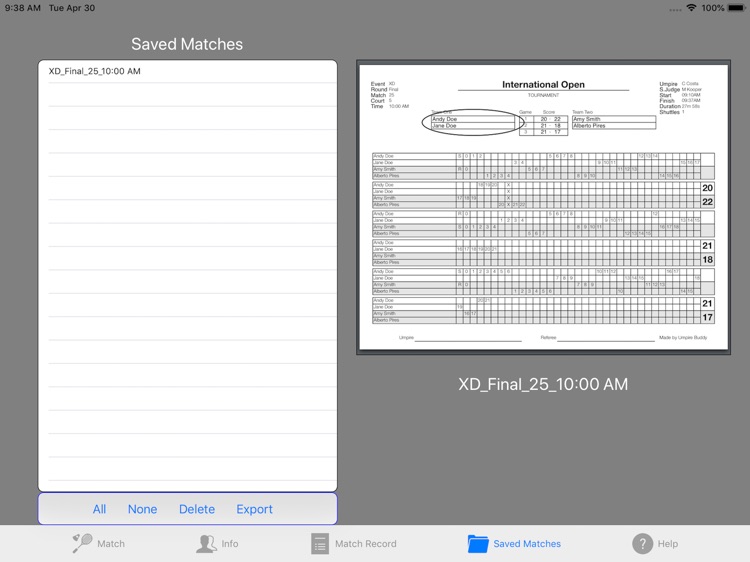750x562 pixels.
Task: Select the XD_Final_25_10:00 AM list row
Action: point(188,71)
